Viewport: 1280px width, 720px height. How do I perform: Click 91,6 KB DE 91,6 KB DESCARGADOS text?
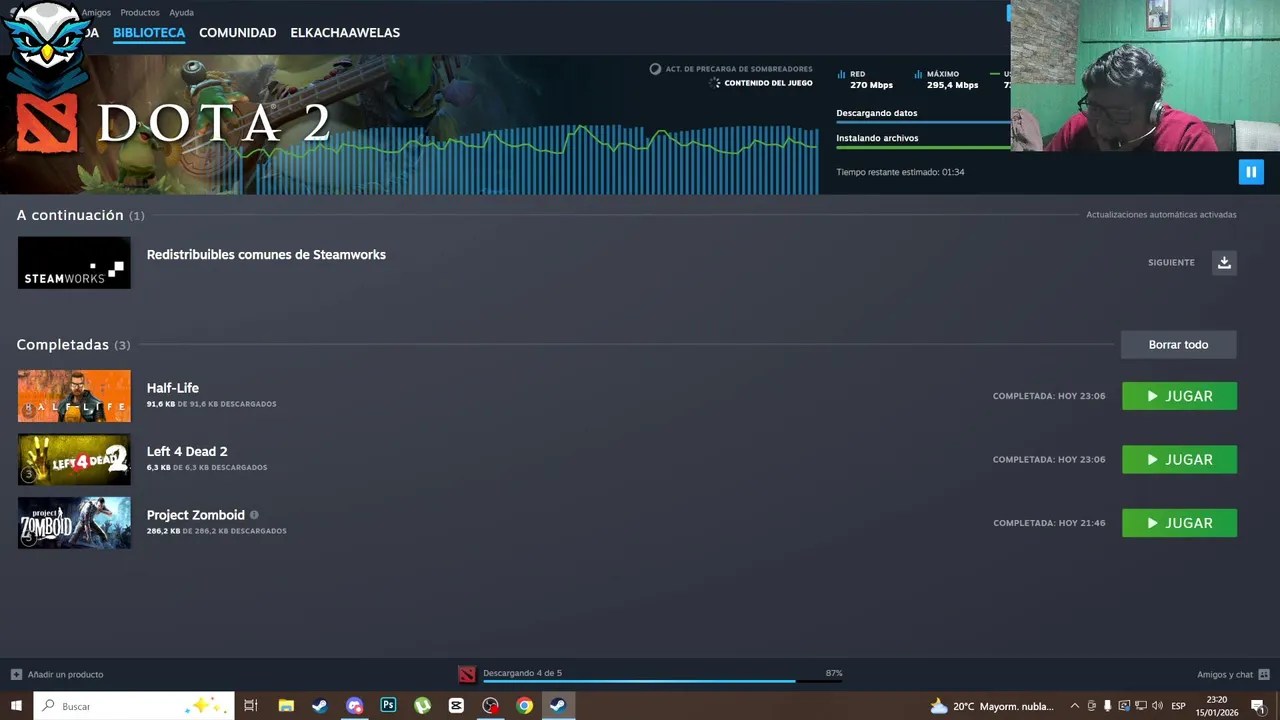[x=212, y=404]
